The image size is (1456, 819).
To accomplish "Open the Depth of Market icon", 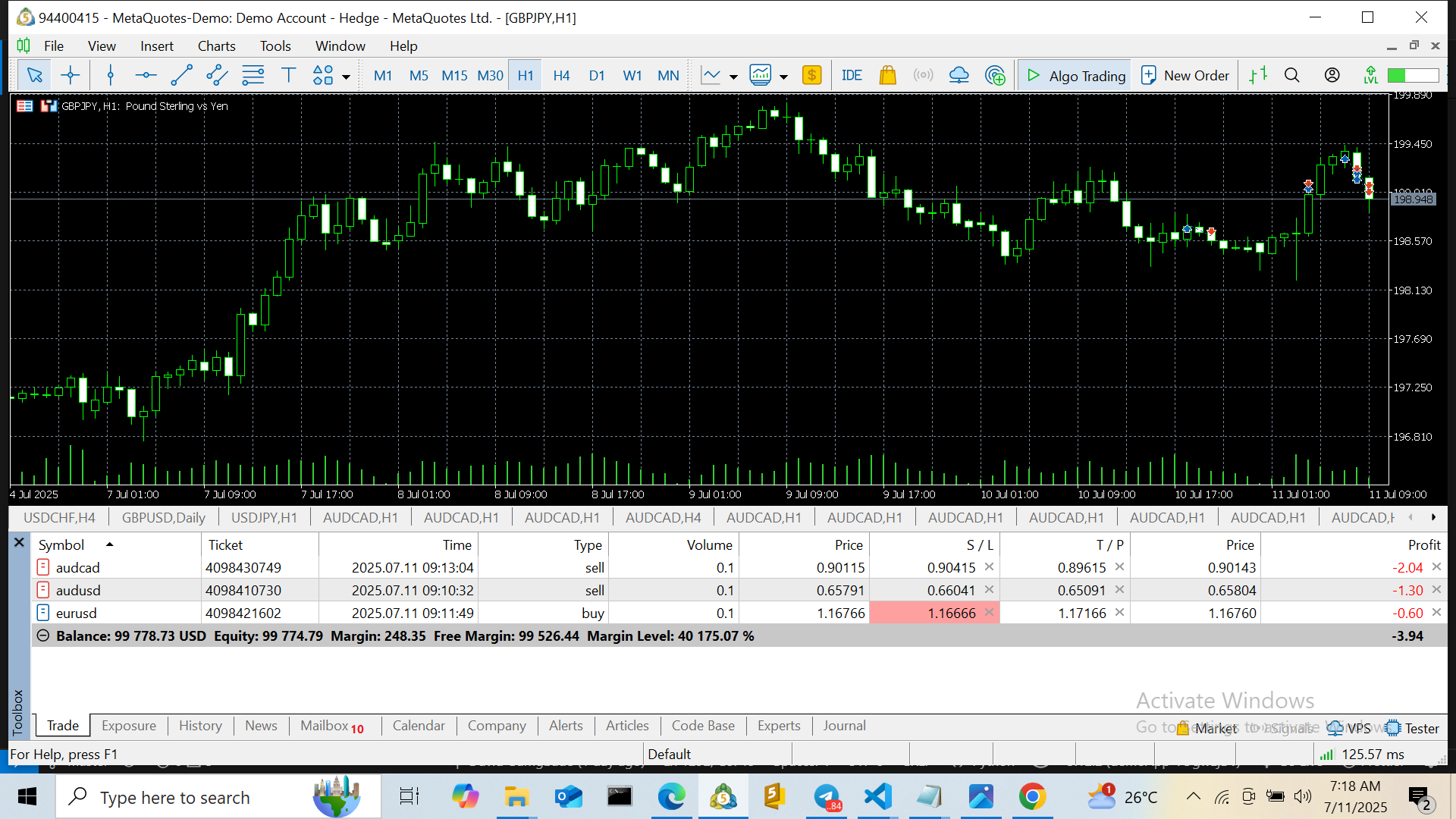I will pyautogui.click(x=1258, y=75).
